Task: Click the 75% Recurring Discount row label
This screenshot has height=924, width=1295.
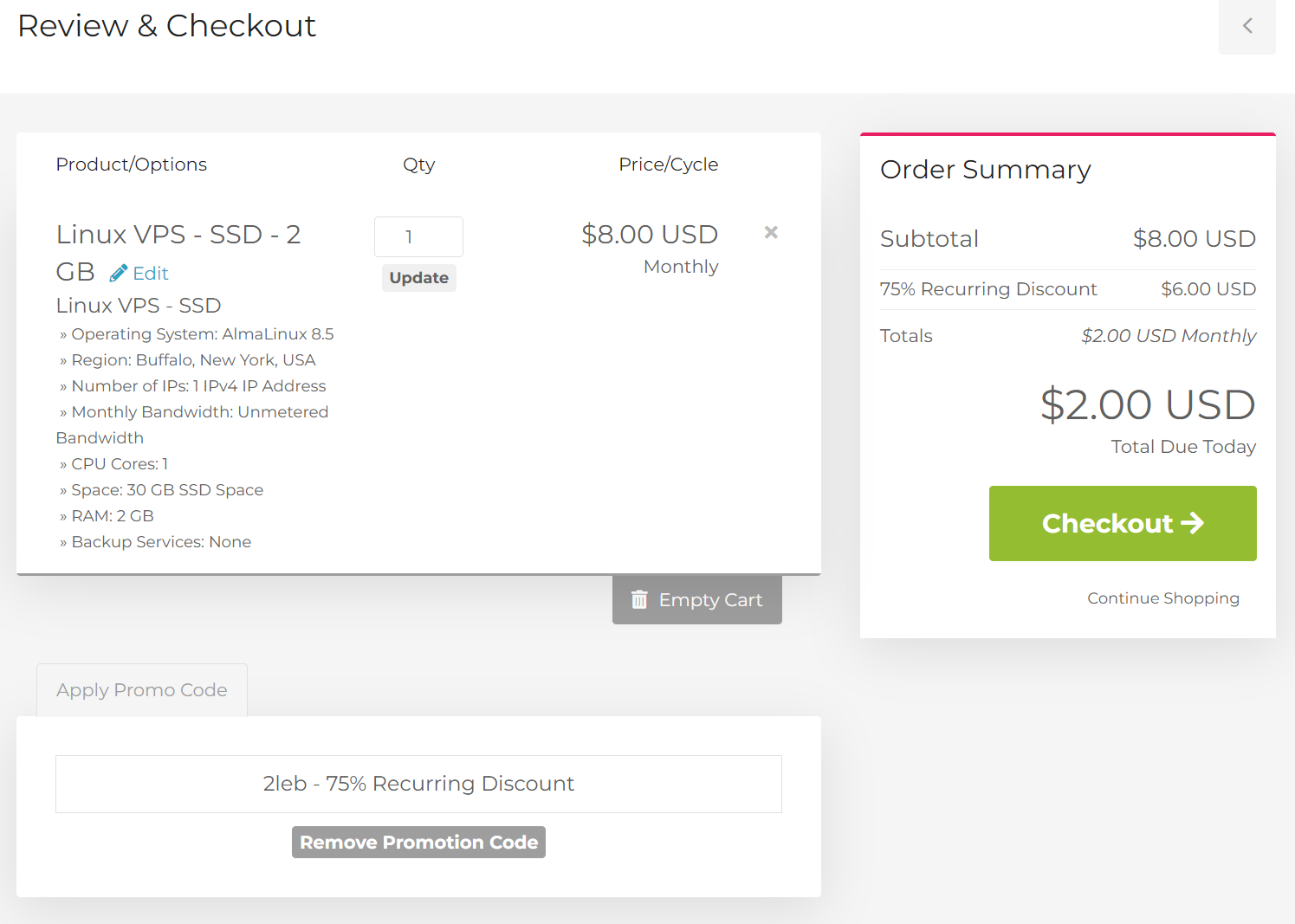Action: (988, 289)
